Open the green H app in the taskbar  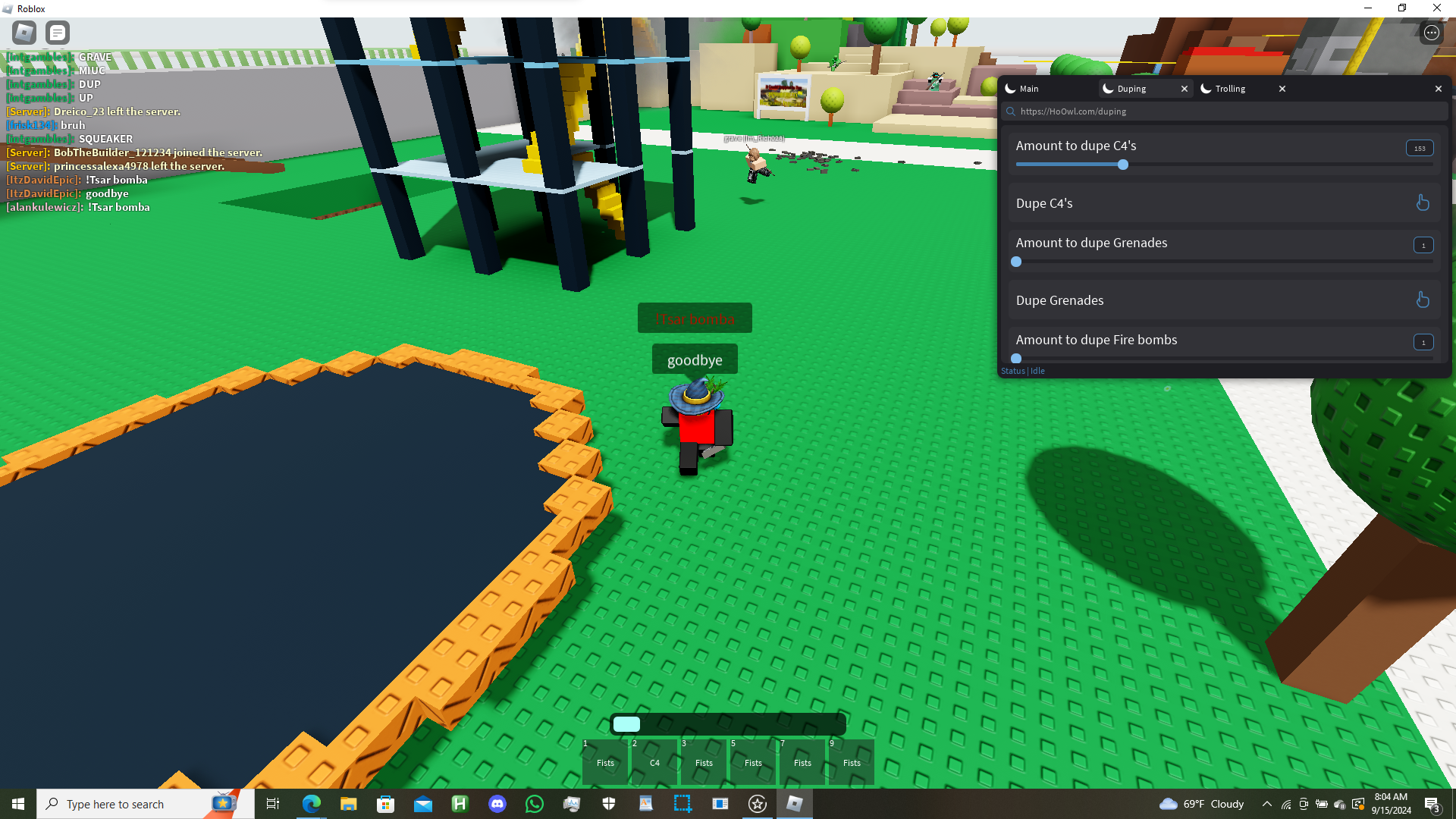[460, 804]
